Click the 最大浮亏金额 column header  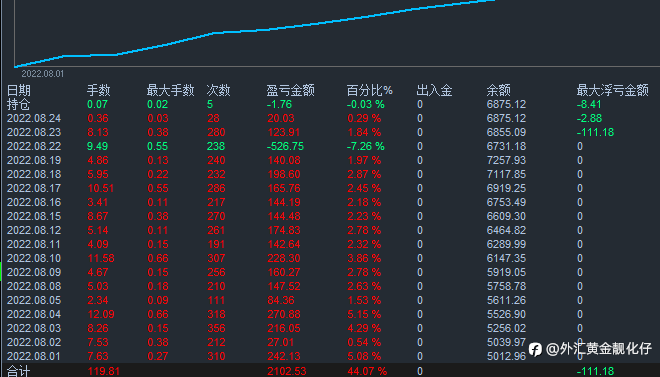[x=612, y=90]
